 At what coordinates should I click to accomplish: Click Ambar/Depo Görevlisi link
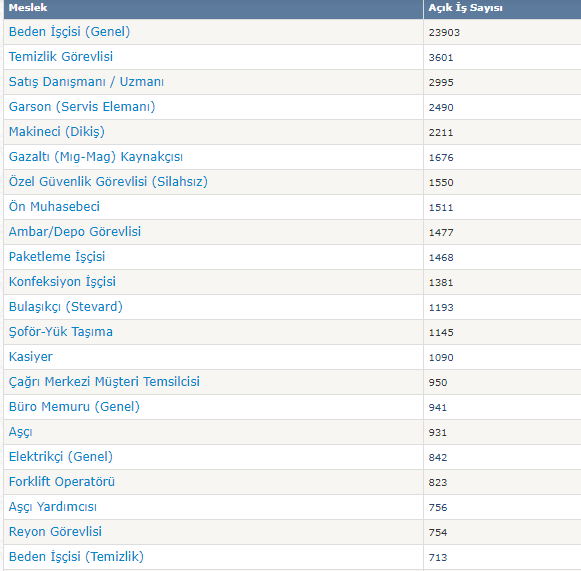tap(75, 232)
